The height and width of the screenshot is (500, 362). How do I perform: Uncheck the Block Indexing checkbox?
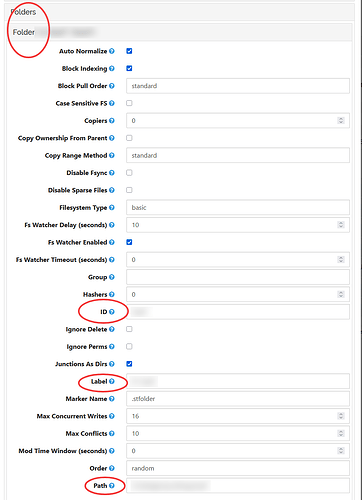click(x=129, y=68)
